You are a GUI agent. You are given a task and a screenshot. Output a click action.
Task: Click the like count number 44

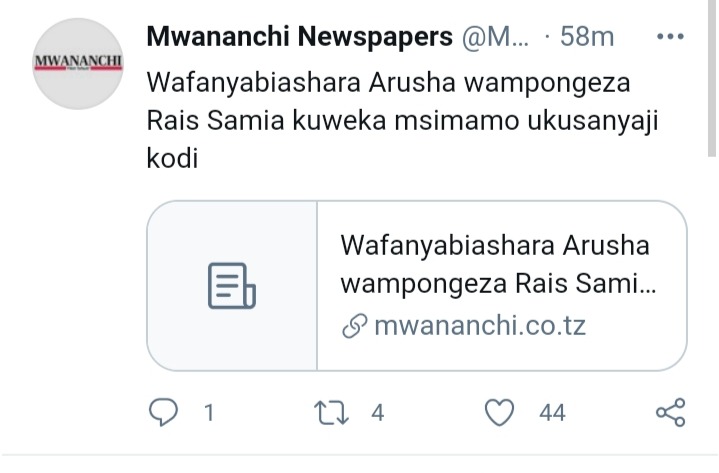(552, 412)
